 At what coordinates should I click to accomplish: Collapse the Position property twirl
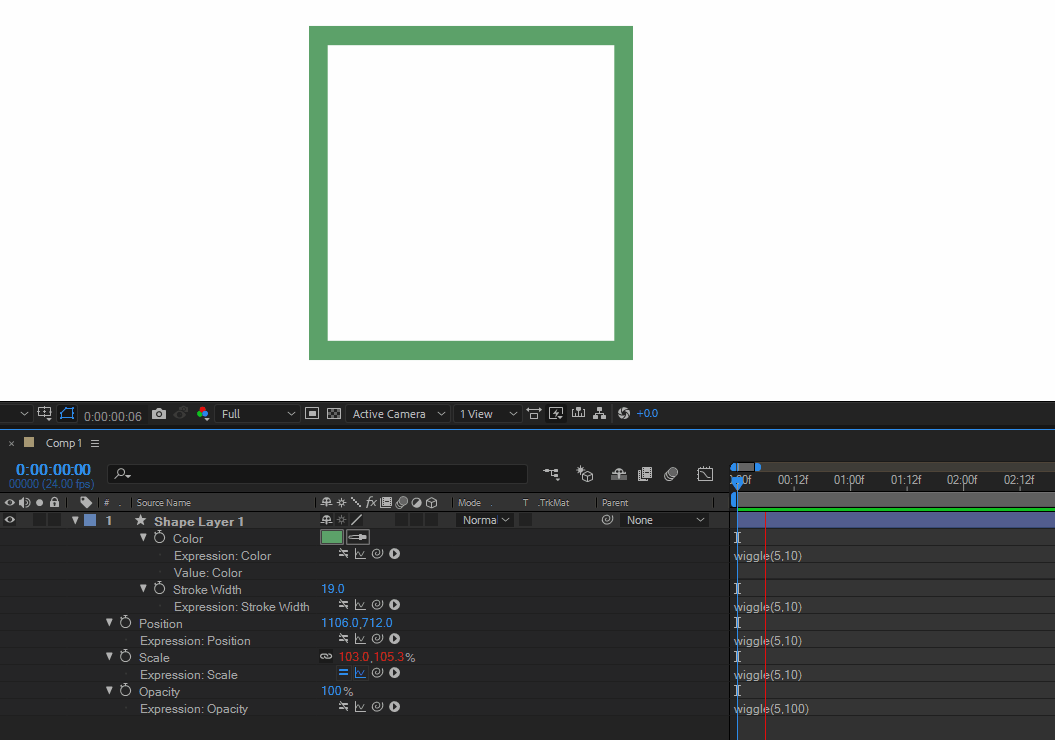coord(109,622)
